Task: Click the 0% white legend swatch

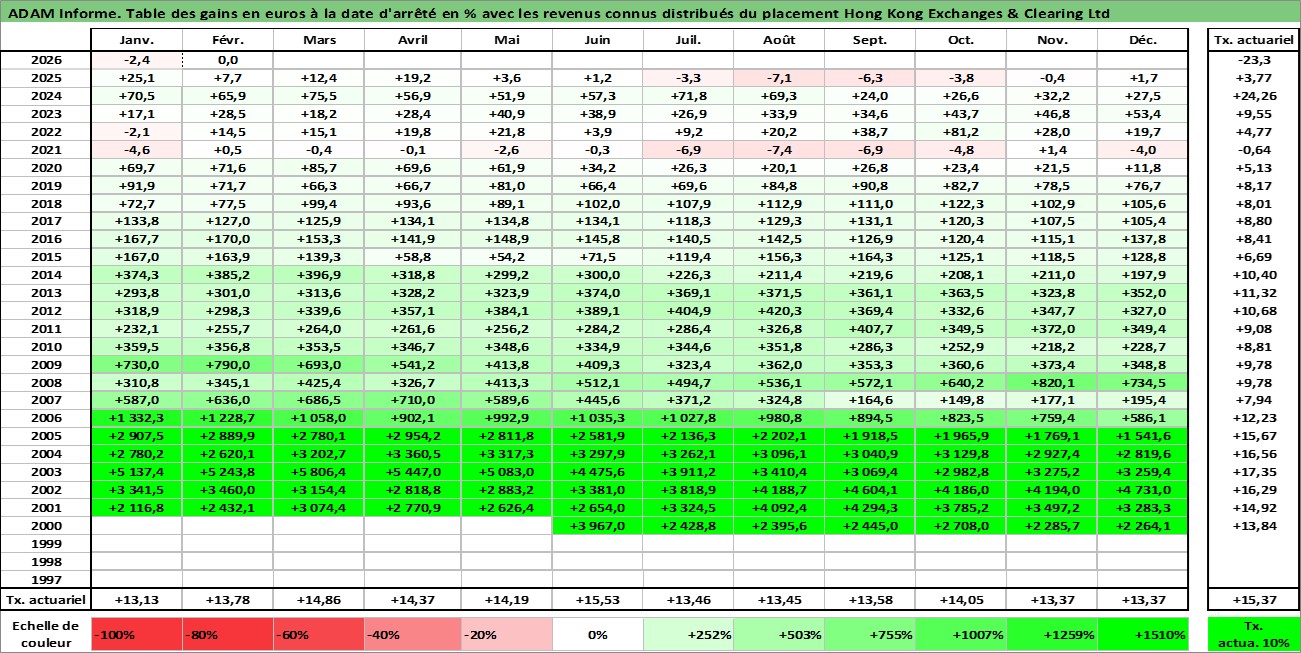Action: [x=597, y=634]
